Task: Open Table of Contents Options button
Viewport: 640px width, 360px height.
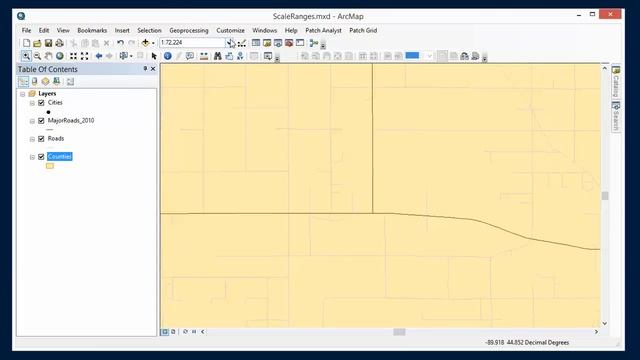Action: (x=70, y=81)
